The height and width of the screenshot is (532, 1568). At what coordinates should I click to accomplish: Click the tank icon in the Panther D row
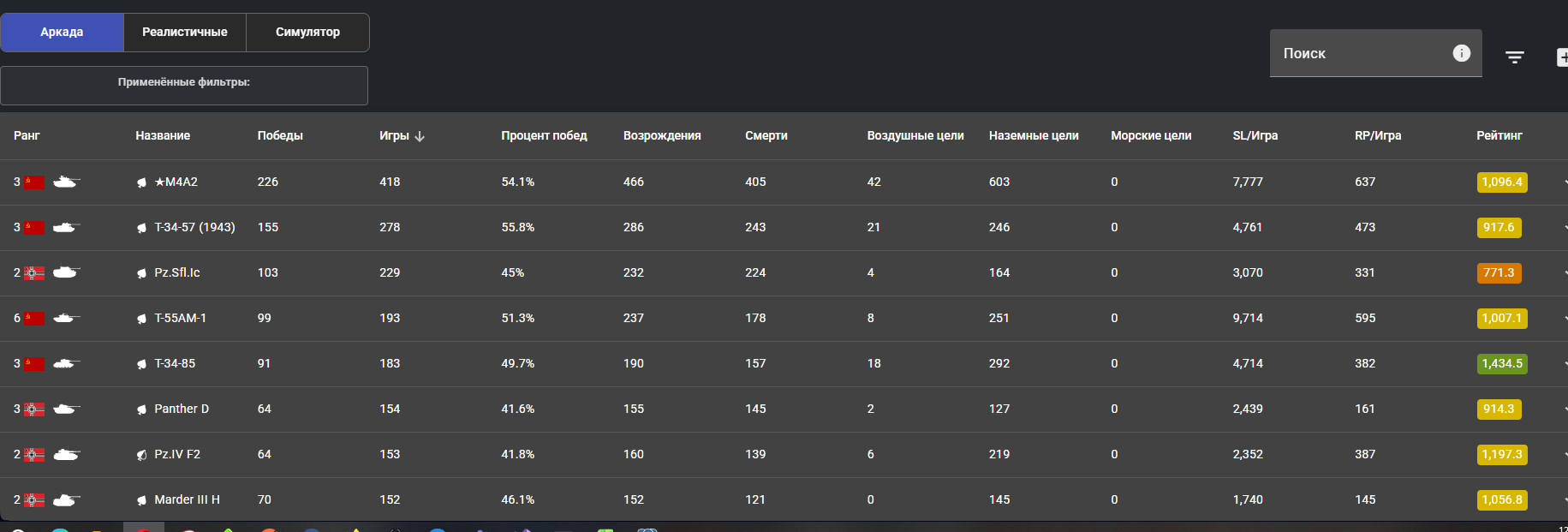click(x=66, y=409)
